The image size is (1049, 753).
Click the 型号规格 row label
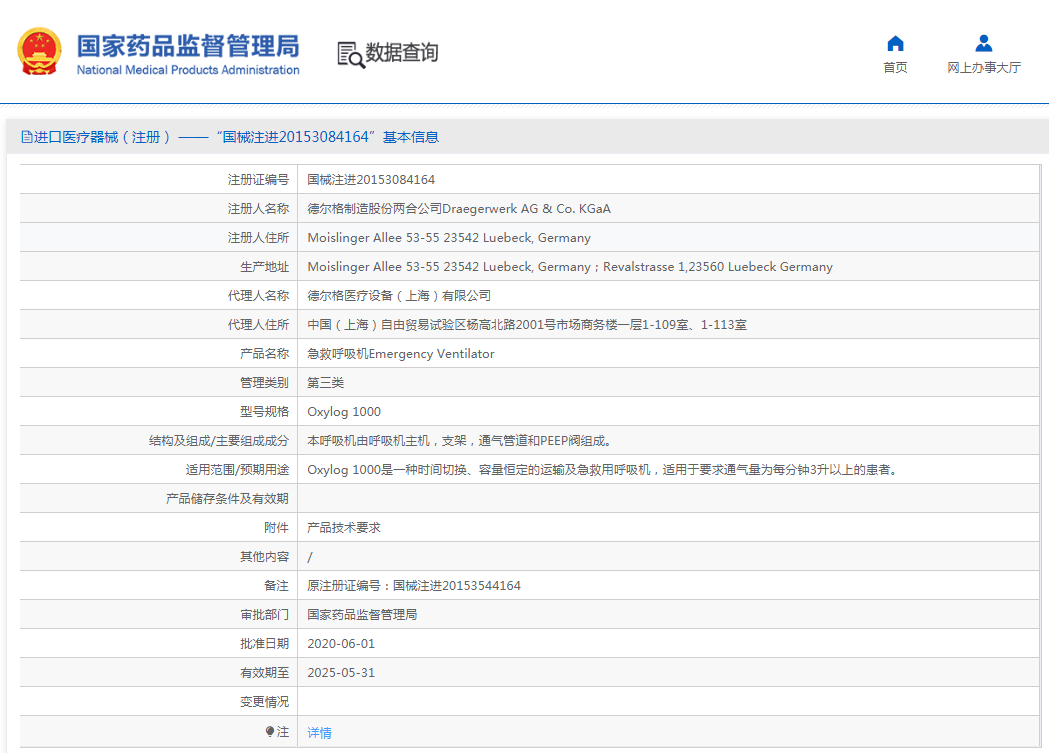point(264,412)
